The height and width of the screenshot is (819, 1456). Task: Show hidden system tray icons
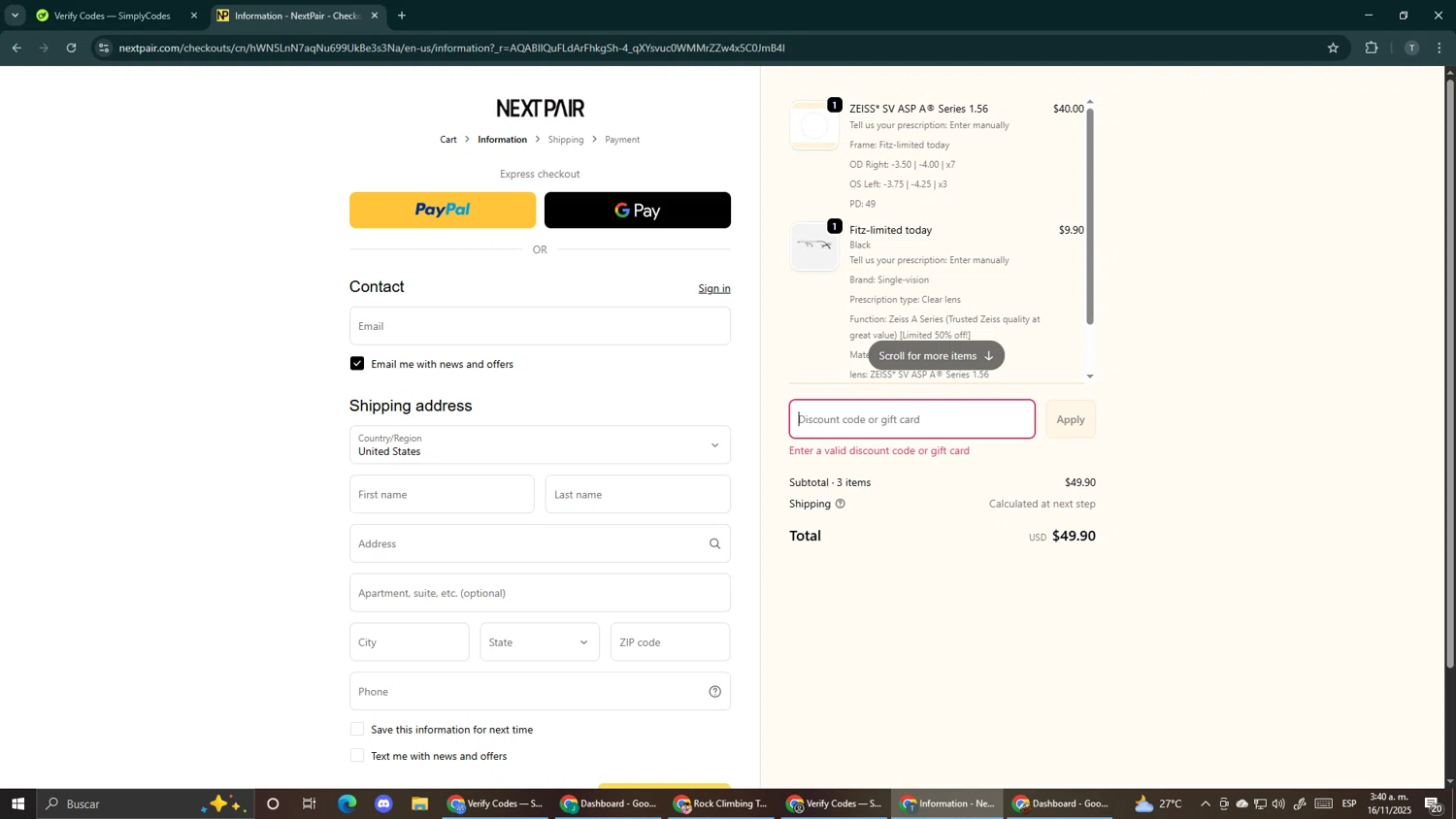click(1205, 804)
